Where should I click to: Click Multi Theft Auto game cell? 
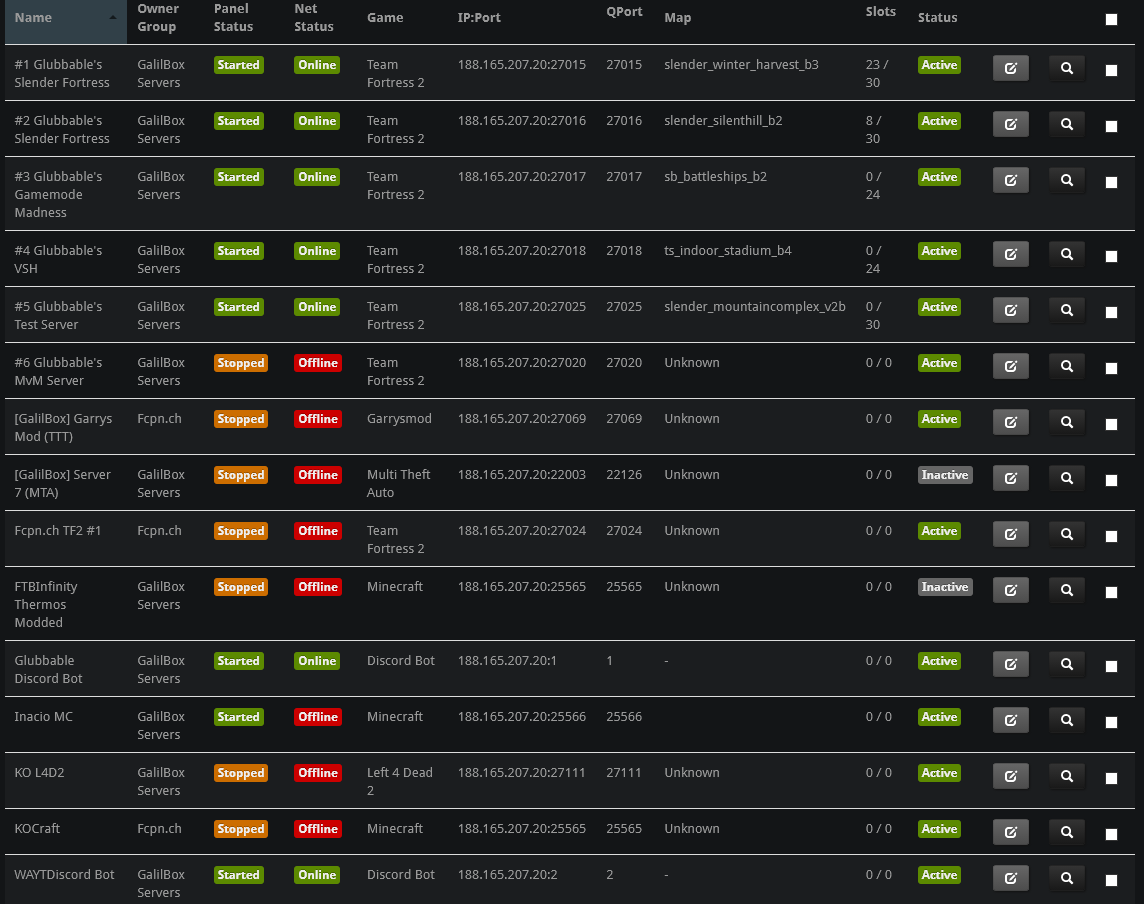pos(398,483)
